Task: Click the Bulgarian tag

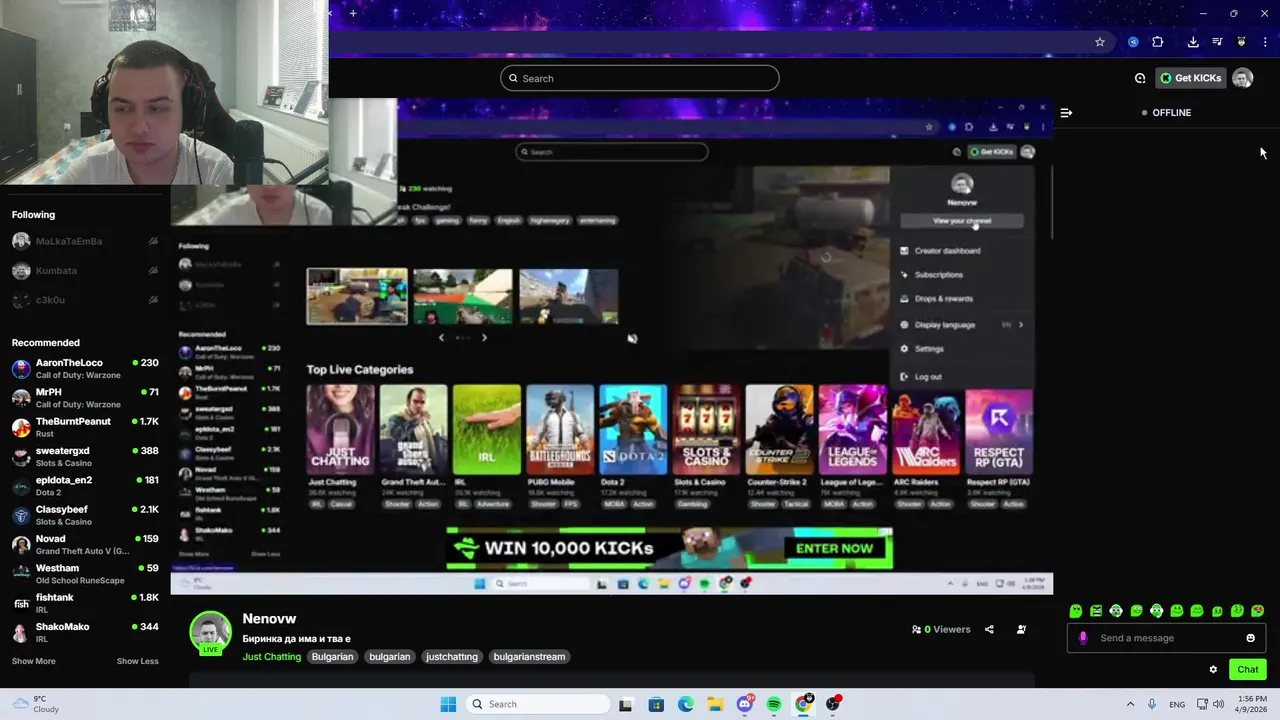Action: click(x=332, y=657)
